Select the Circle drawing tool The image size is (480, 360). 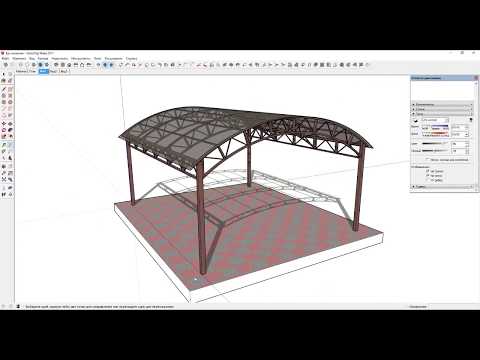point(10,102)
